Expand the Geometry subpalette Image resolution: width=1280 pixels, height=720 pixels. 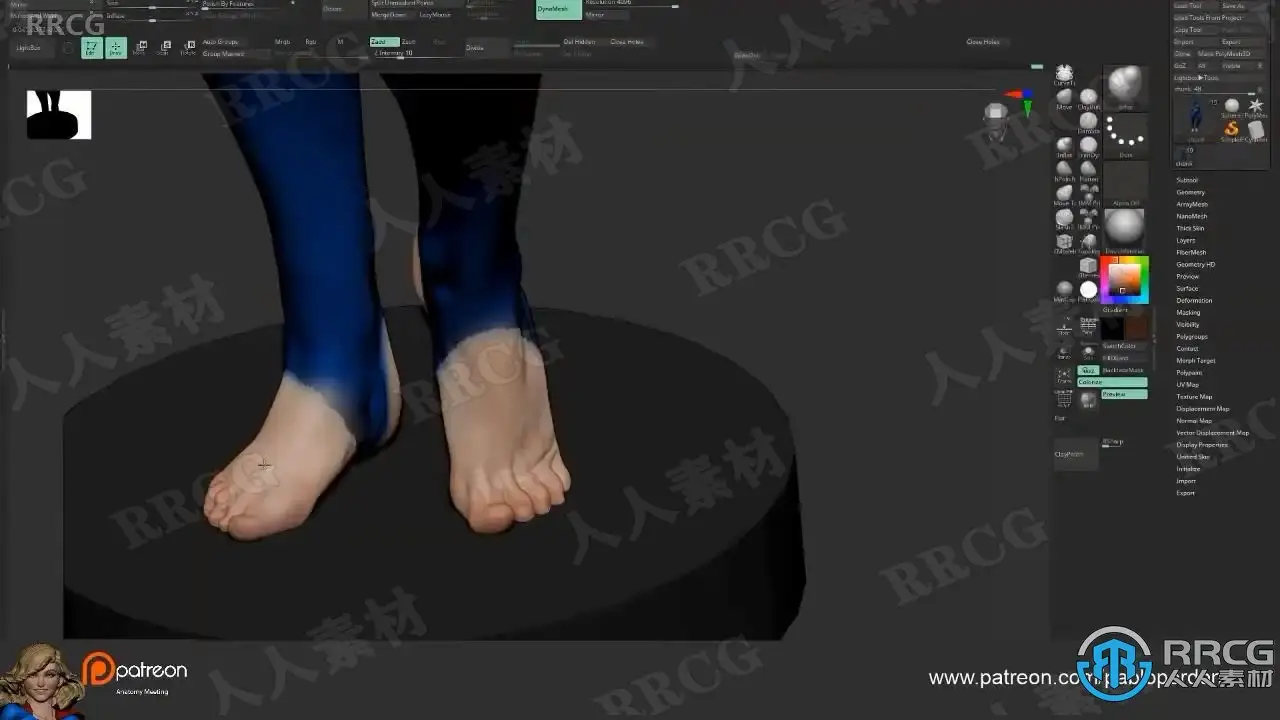coord(1190,192)
